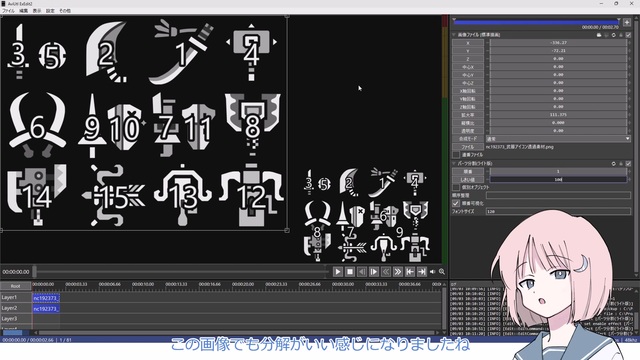
Task: Add an effect with the plus button
Action: 627,22
